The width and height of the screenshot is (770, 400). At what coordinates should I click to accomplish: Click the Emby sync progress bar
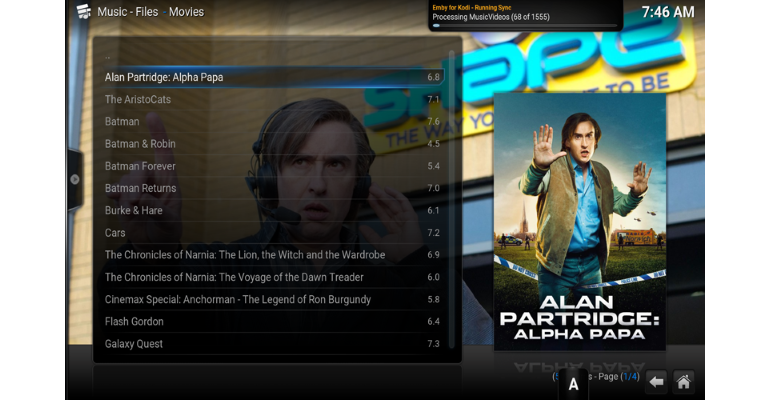(x=524, y=26)
